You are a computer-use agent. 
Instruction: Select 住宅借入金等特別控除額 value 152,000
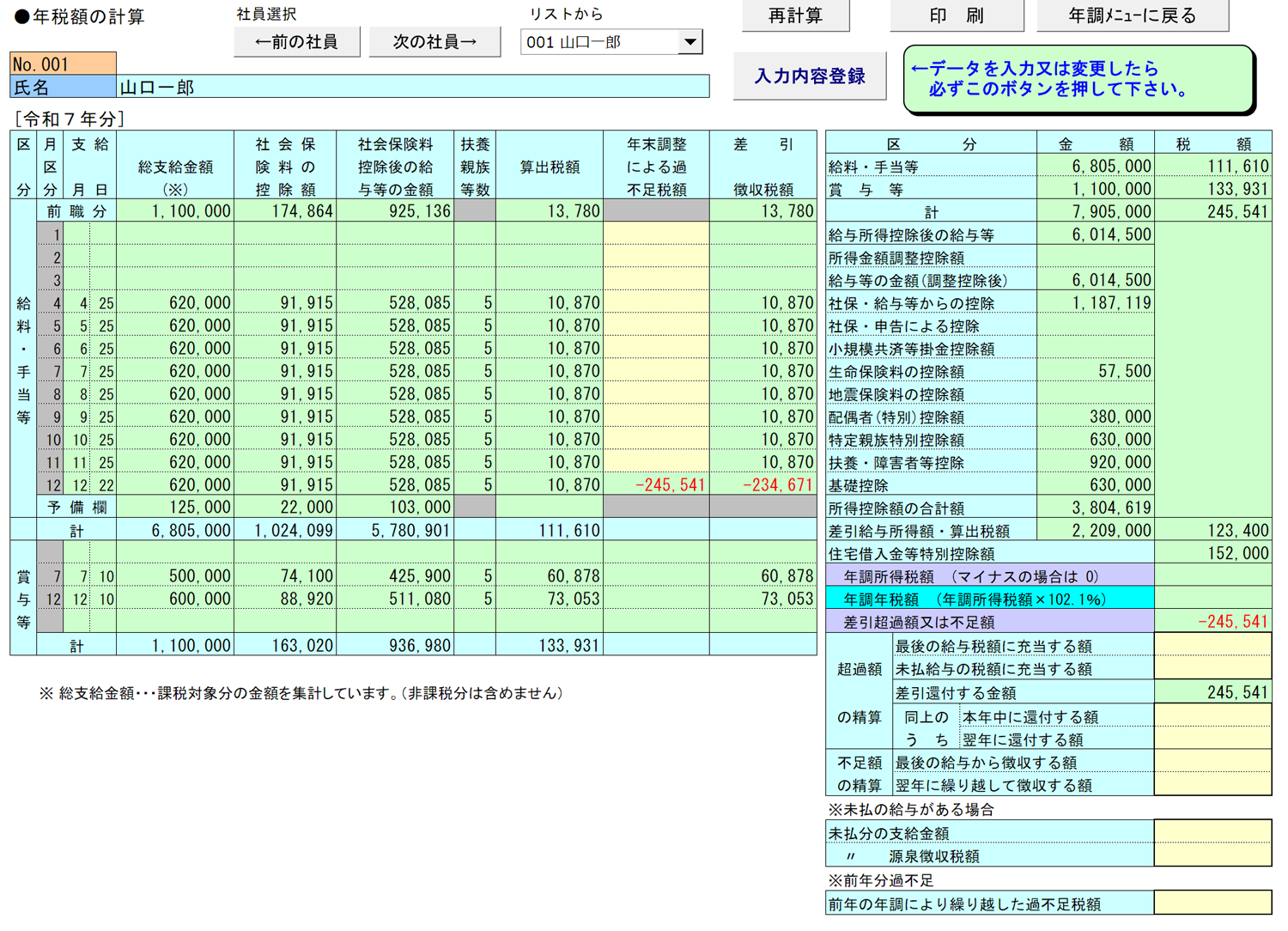coord(1212,554)
